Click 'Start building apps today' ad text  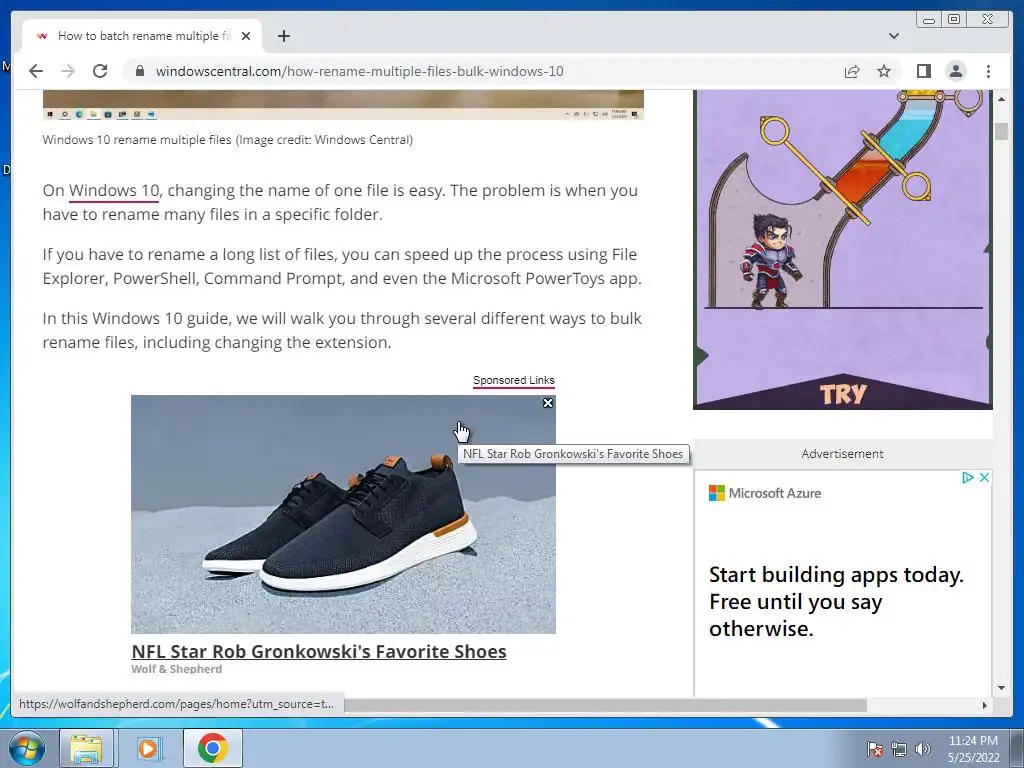836,601
